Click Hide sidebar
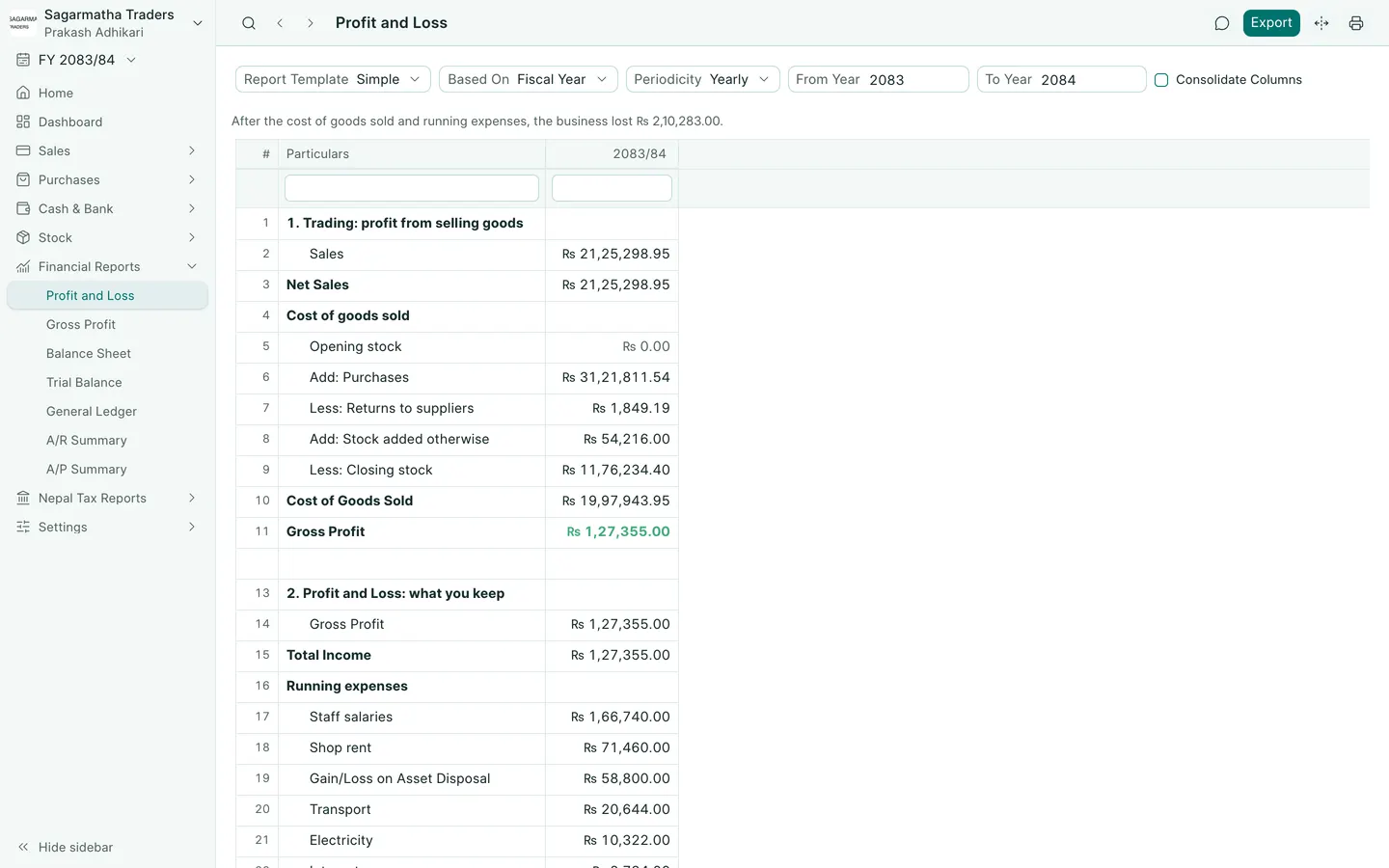Screen dimensions: 1389x868 (x=66, y=847)
